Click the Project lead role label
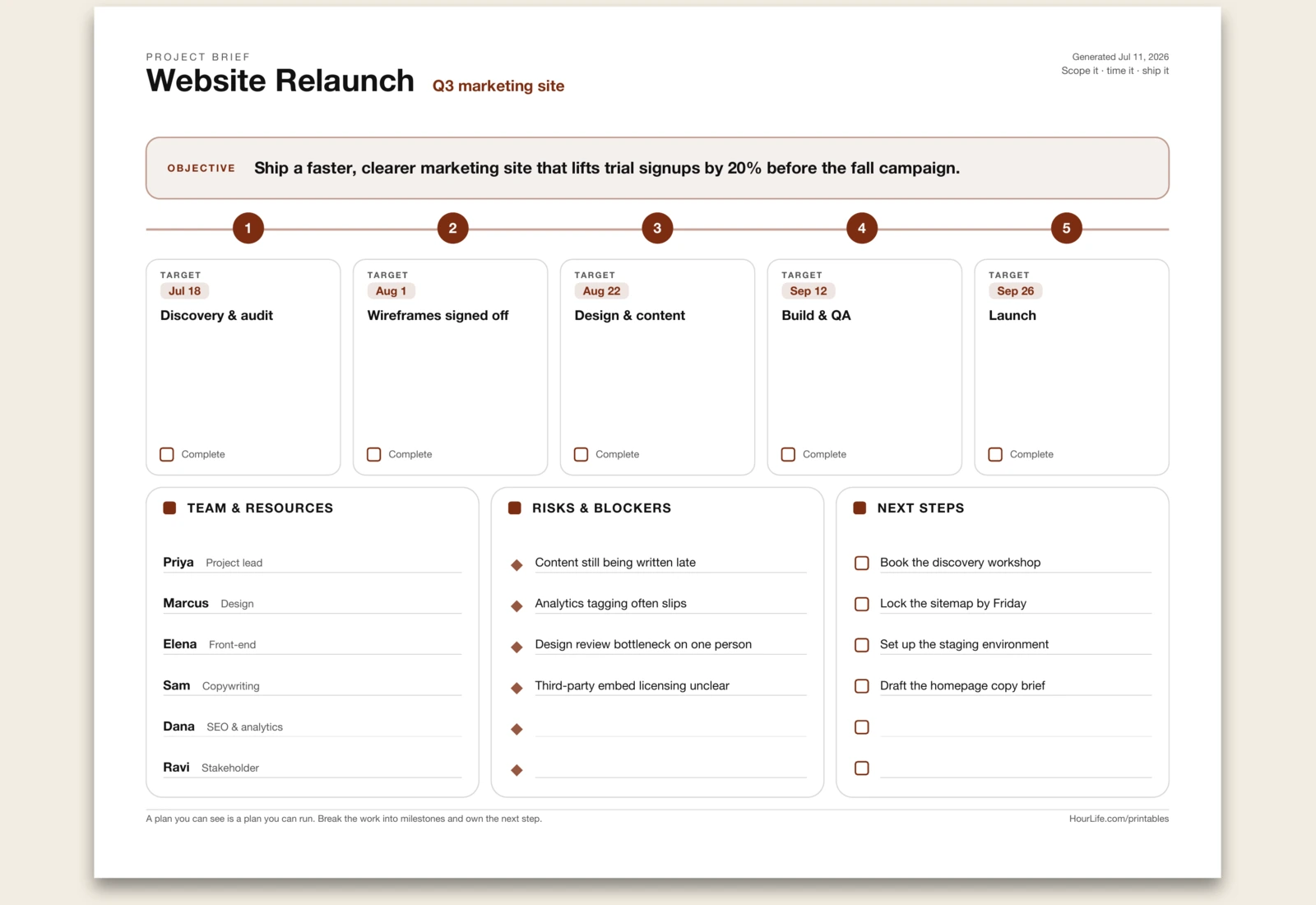Image resolution: width=1316 pixels, height=905 pixels. point(234,563)
